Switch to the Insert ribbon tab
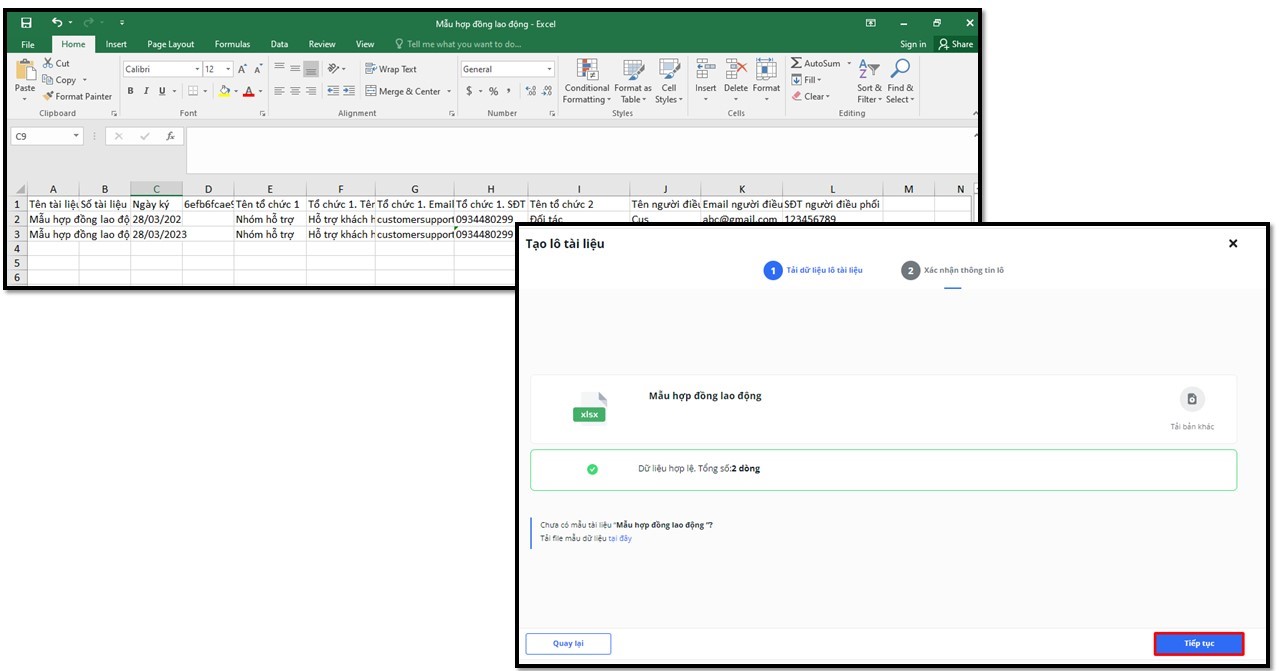Screen dimensions: 1280x671 tap(116, 44)
